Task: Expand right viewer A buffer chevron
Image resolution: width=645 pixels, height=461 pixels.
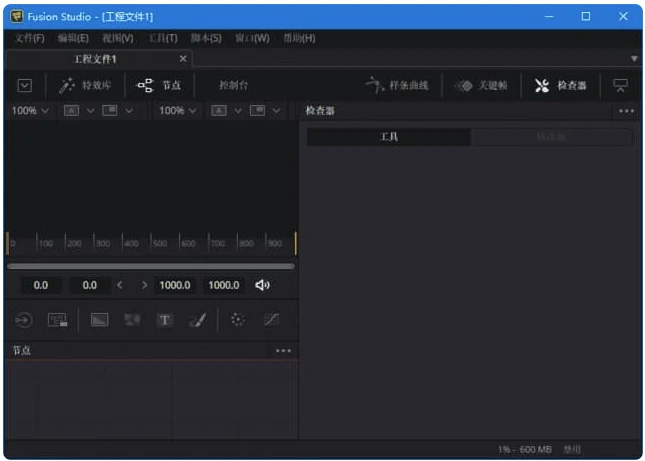Action: point(238,111)
